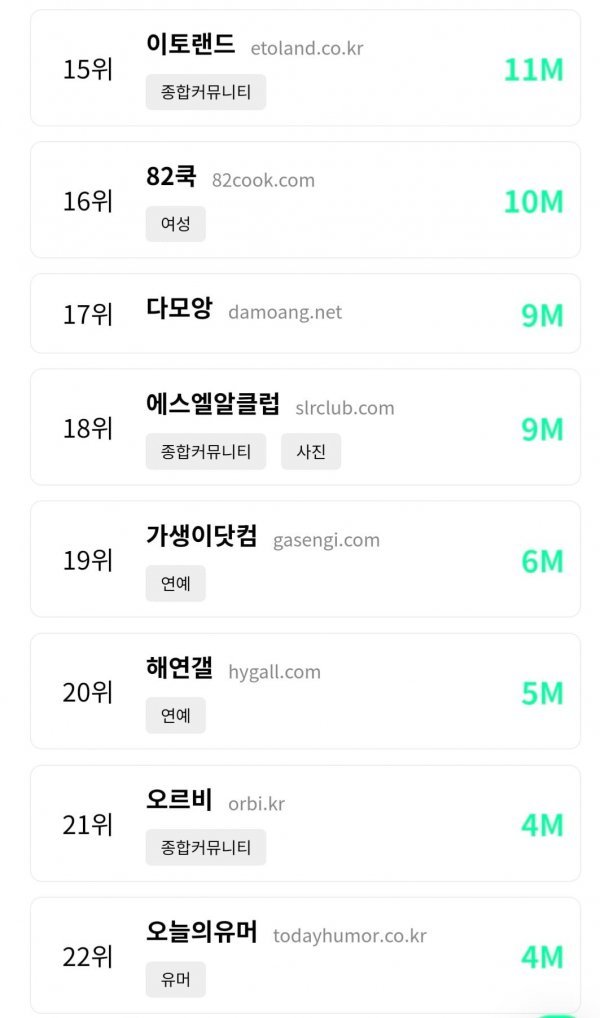The width and height of the screenshot is (600, 1018).
Task: Select the 사진 category tag
Action: 311,452
